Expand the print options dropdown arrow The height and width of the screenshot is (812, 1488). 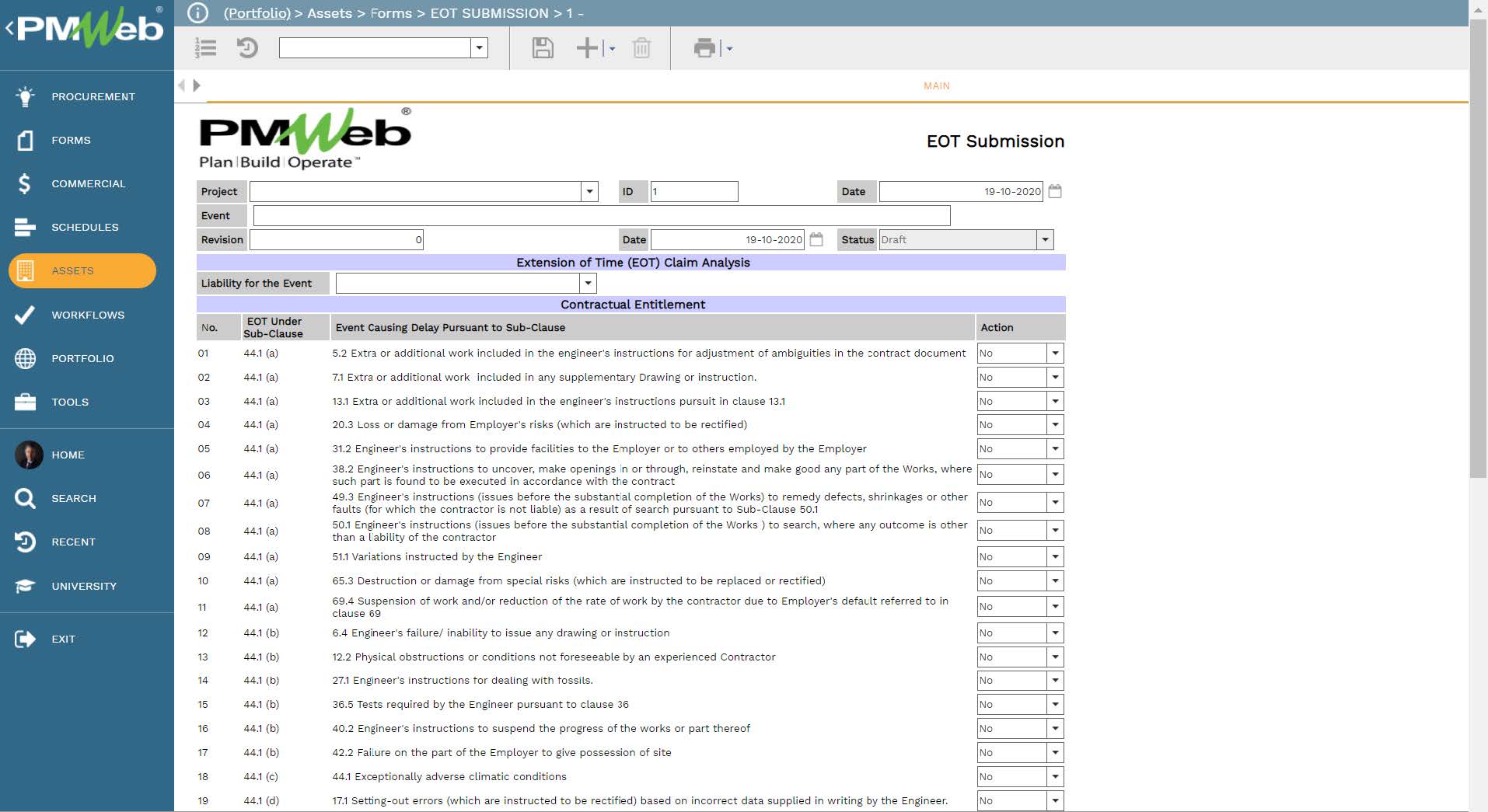[x=730, y=49]
